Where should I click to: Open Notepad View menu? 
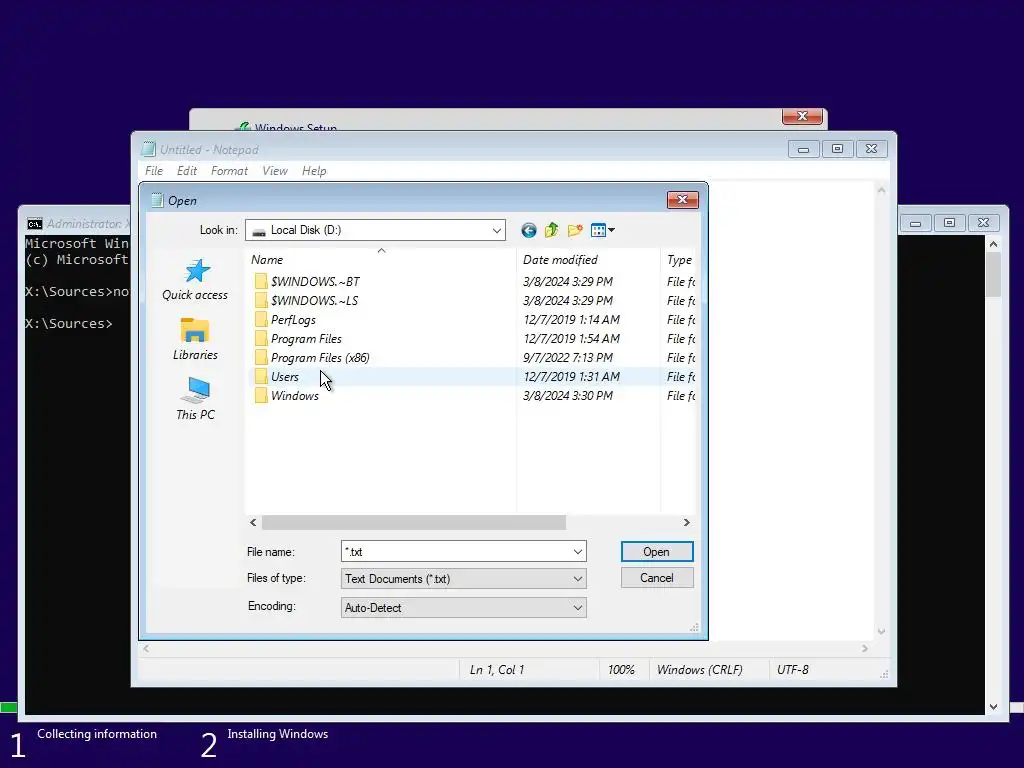click(x=275, y=170)
